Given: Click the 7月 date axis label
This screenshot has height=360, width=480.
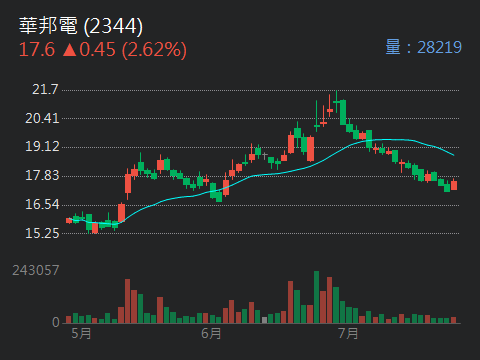Looking at the screenshot, I should pos(348,333).
